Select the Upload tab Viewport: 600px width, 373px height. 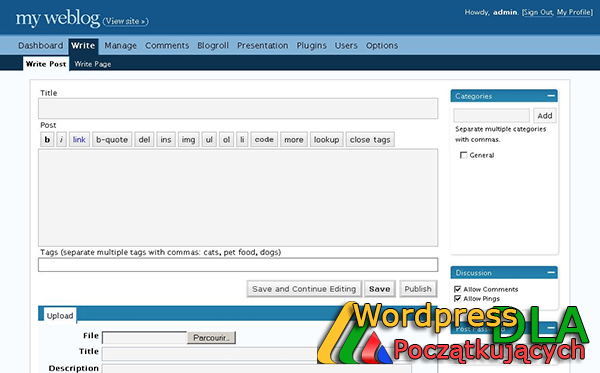[60, 316]
